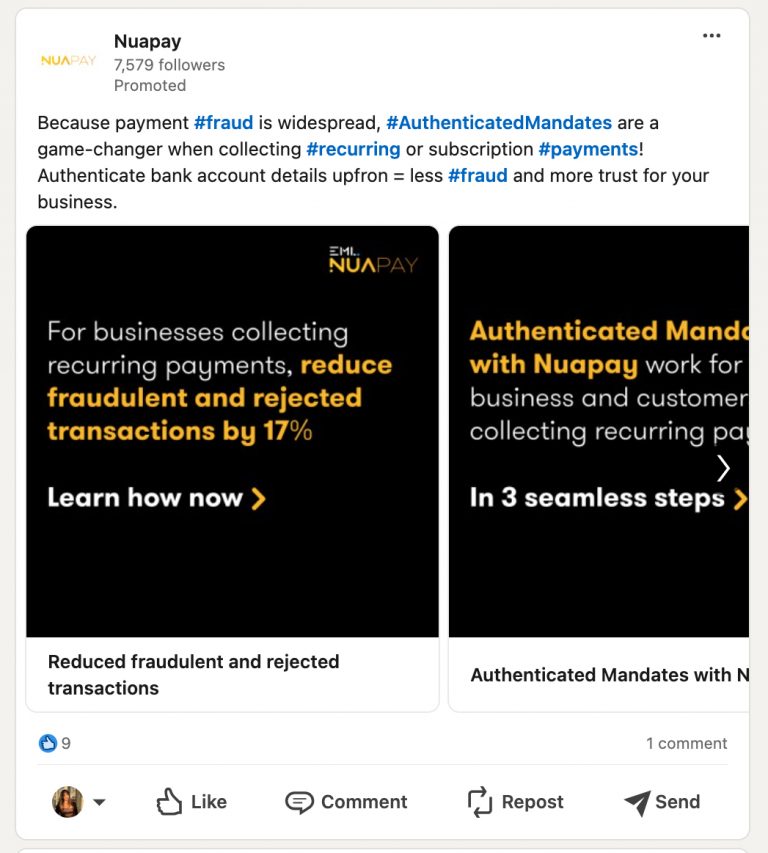Click the blue like reaction icon
Viewport: 768px width, 853px height.
[48, 743]
